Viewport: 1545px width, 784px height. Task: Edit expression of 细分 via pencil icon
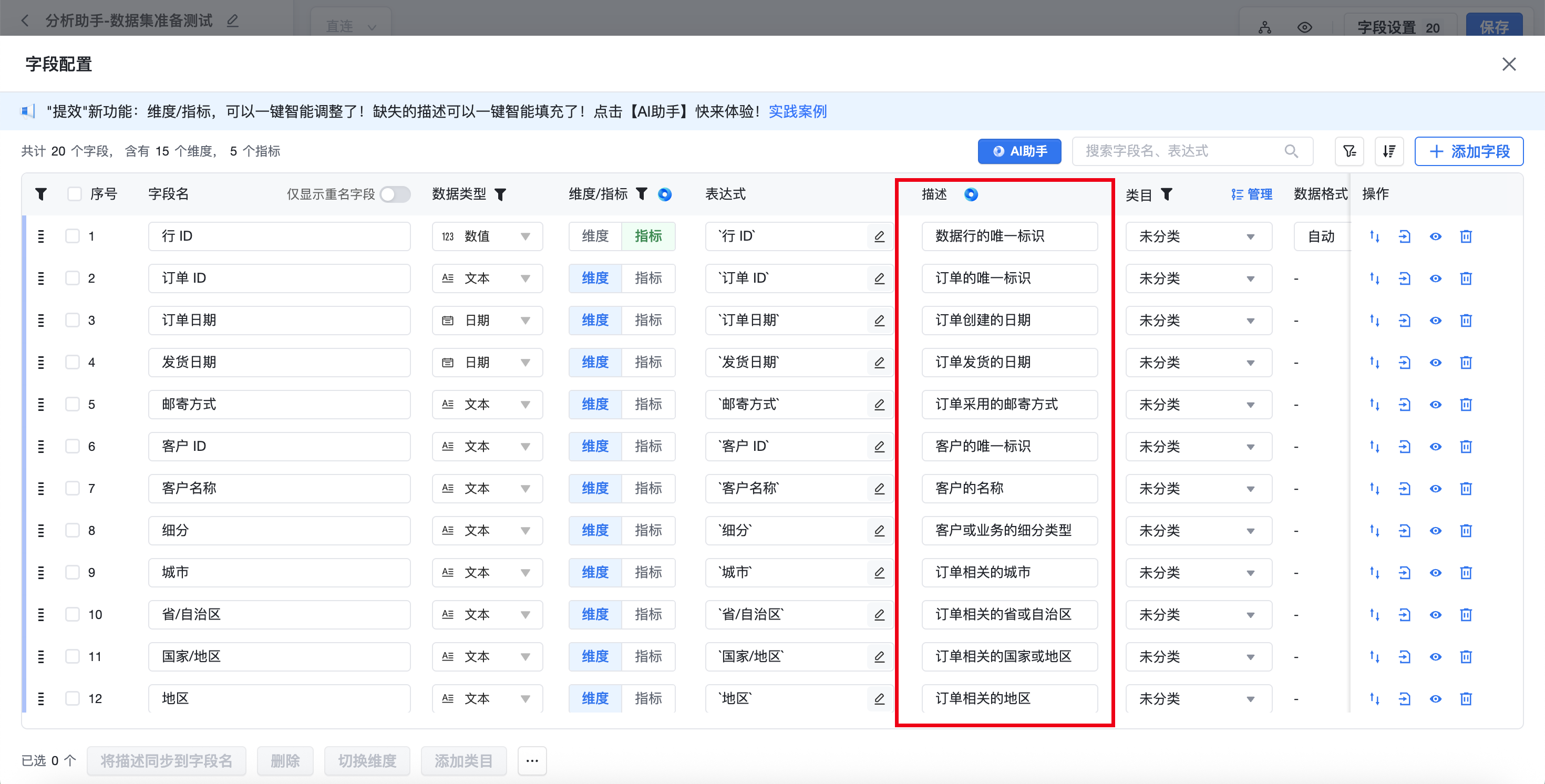tap(879, 530)
